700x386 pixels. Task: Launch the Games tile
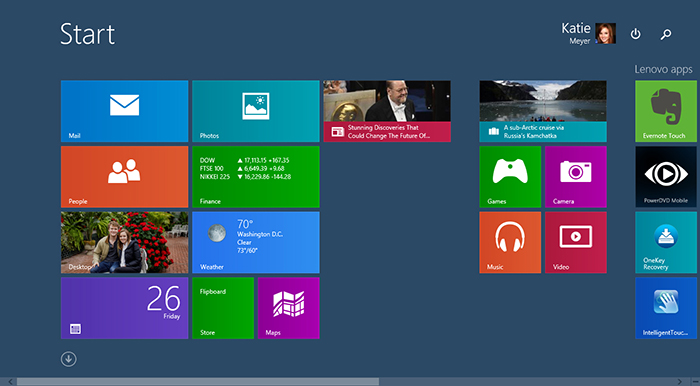(510, 177)
